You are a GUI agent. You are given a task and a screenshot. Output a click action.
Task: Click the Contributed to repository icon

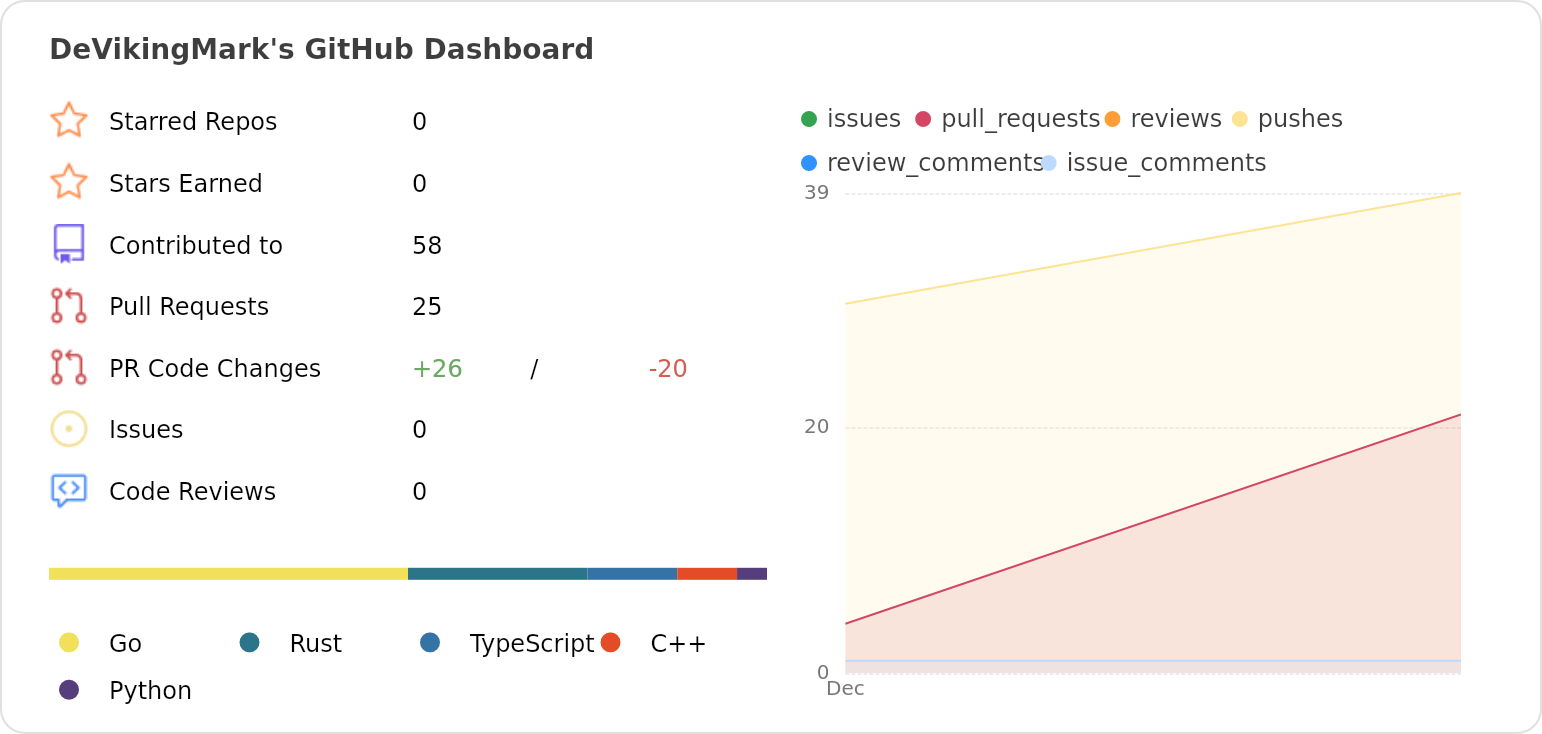(69, 244)
